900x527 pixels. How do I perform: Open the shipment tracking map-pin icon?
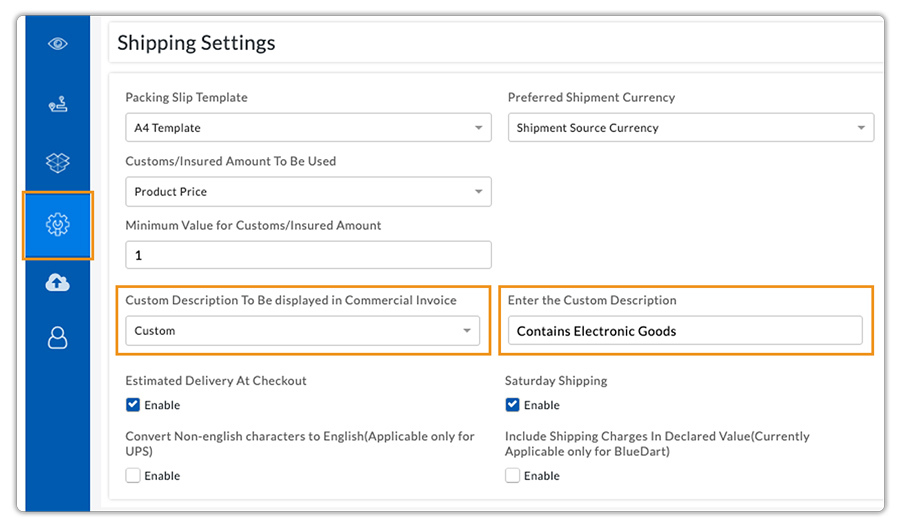(57, 104)
